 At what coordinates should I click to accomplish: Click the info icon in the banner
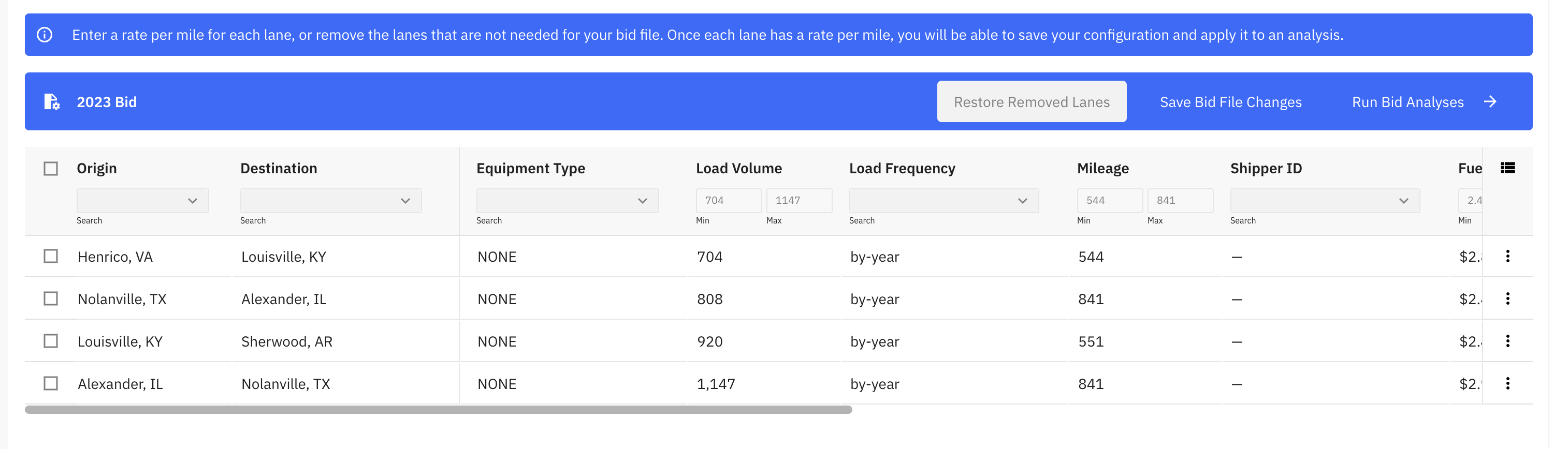pyautogui.click(x=45, y=35)
